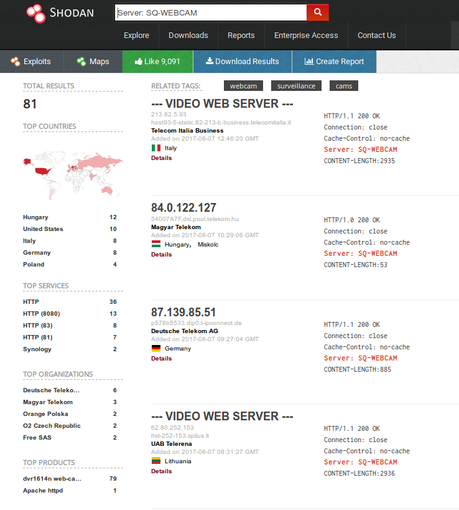This screenshot has height=510, width=459.
Task: Click the Shodan logo icon
Action: pos(36,13)
